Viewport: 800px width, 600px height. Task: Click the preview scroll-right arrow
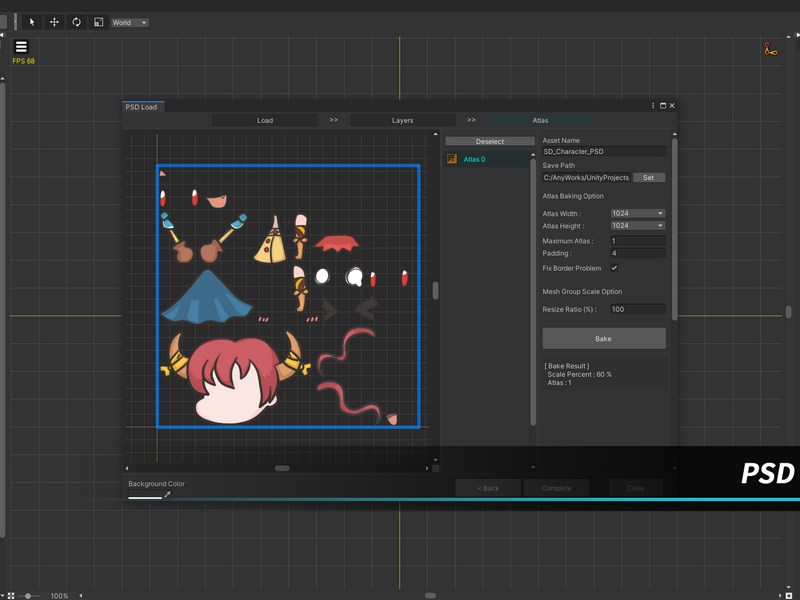427,468
